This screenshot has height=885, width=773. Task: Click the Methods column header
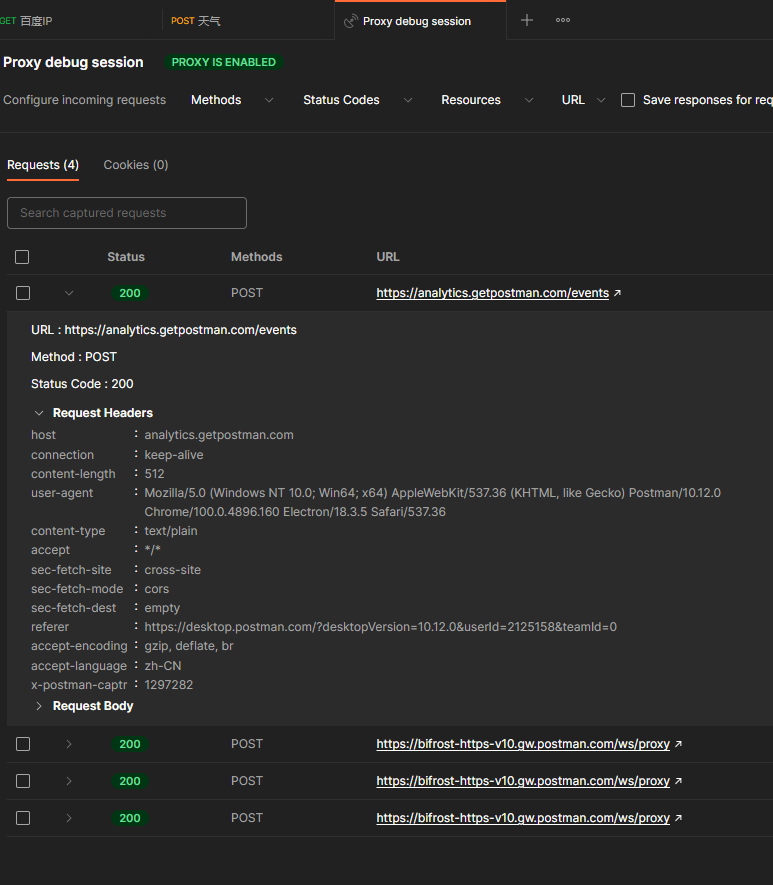tap(257, 257)
